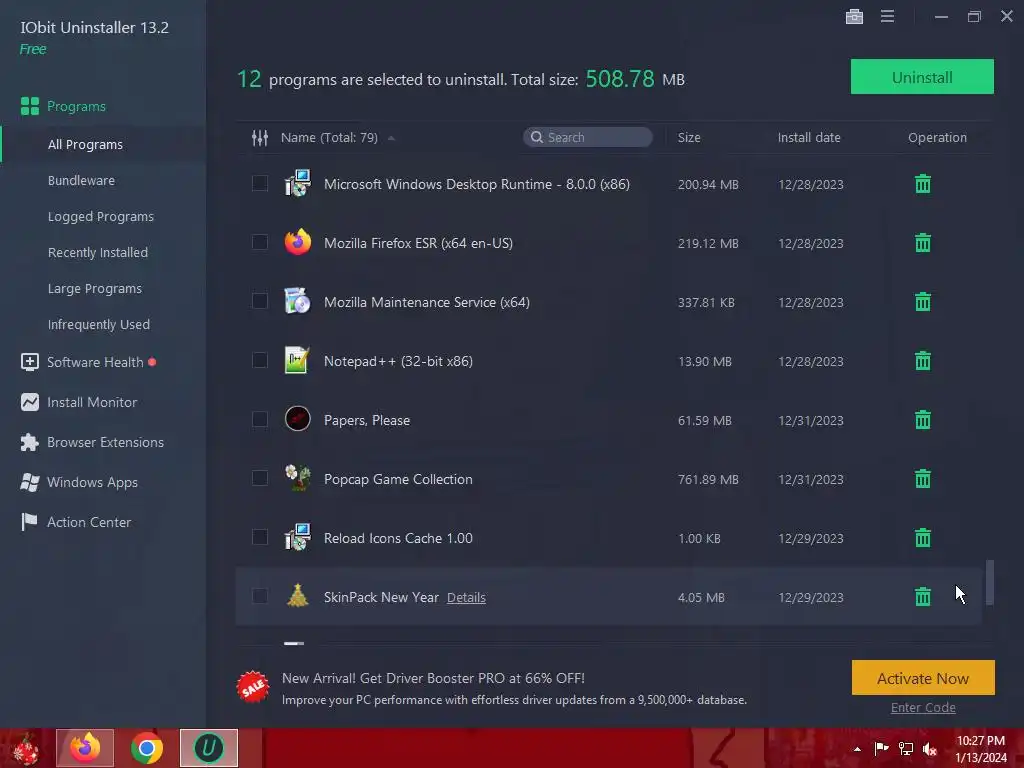1024x768 pixels.
Task: Check Microsoft Windows Desktop Runtime checkbox
Action: 260,183
